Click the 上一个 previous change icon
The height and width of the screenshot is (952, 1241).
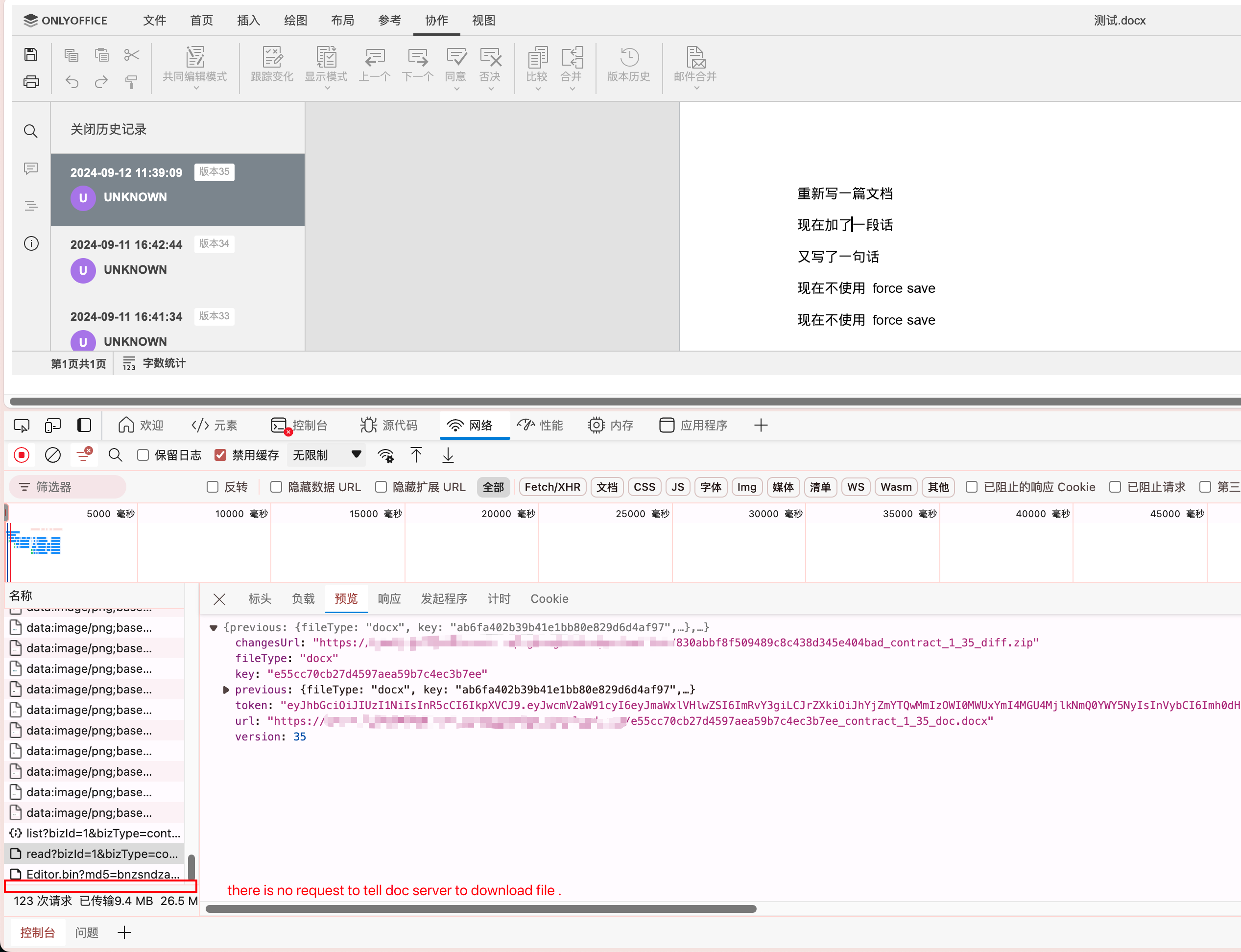(x=375, y=57)
